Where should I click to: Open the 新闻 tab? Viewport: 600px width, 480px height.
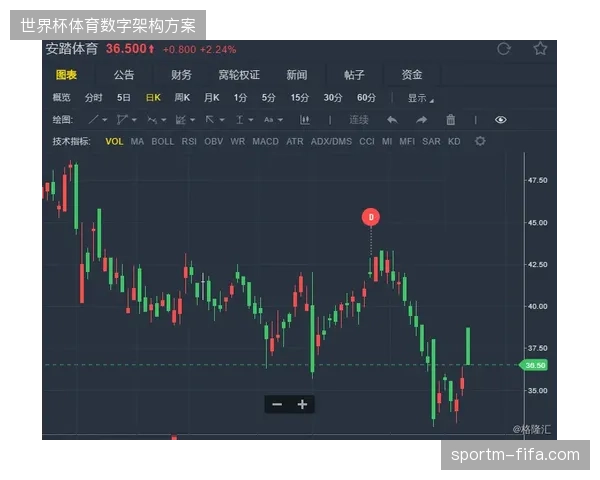(297, 75)
